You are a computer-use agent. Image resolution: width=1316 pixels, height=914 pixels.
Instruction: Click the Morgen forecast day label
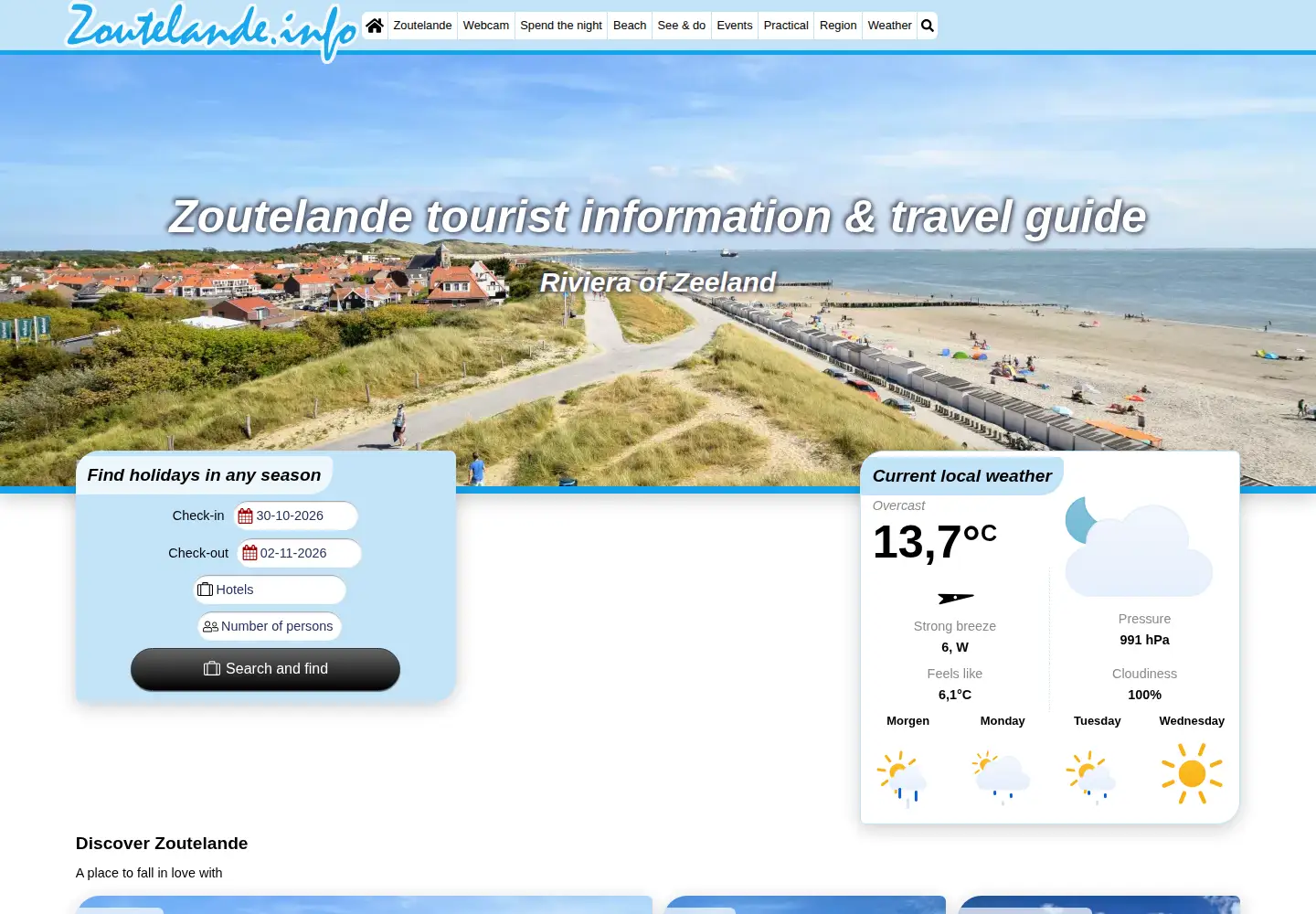907,721
